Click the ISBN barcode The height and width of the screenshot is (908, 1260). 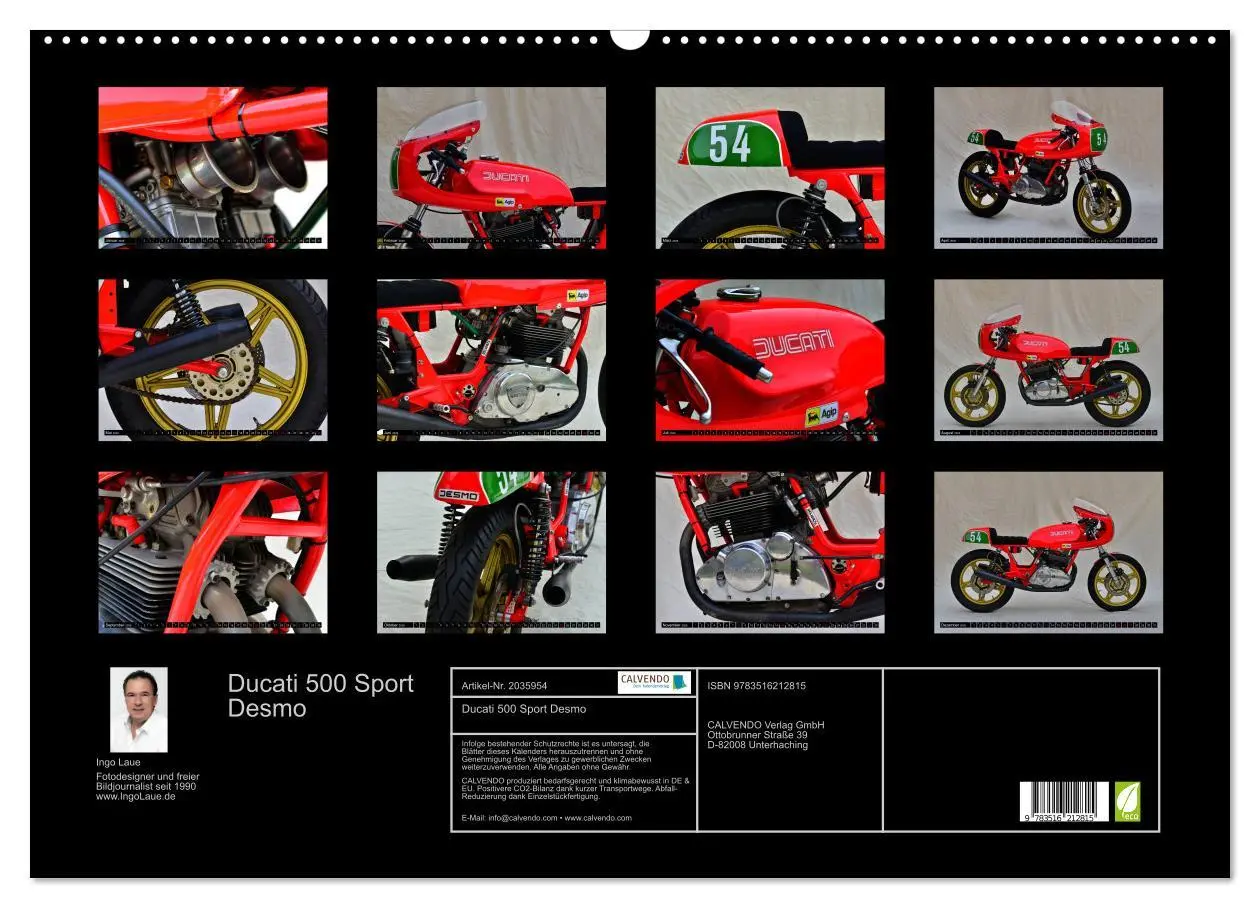point(1063,801)
